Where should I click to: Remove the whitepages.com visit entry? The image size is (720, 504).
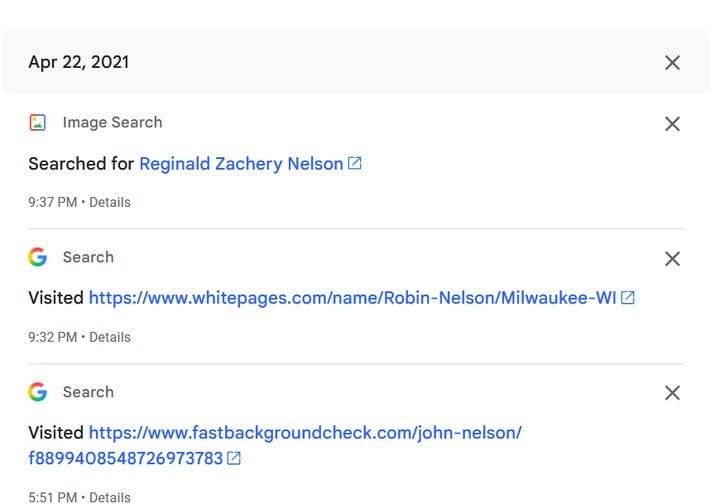(672, 259)
